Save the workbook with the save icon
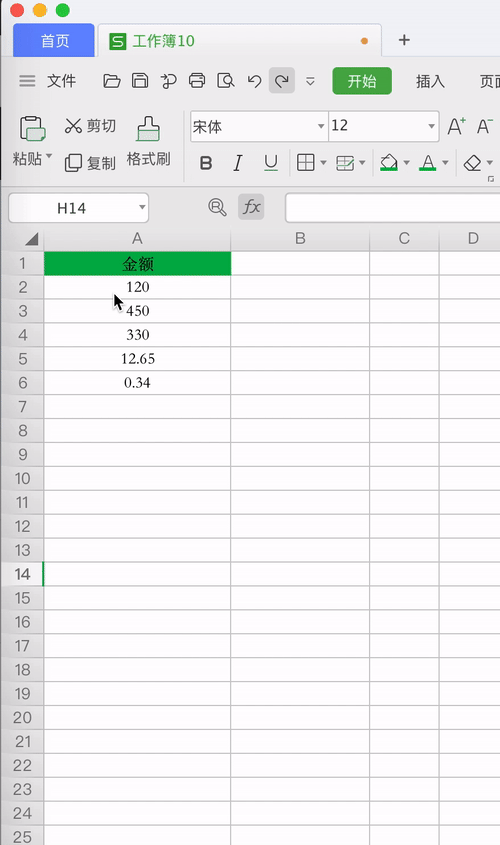The image size is (500, 845). 140,81
